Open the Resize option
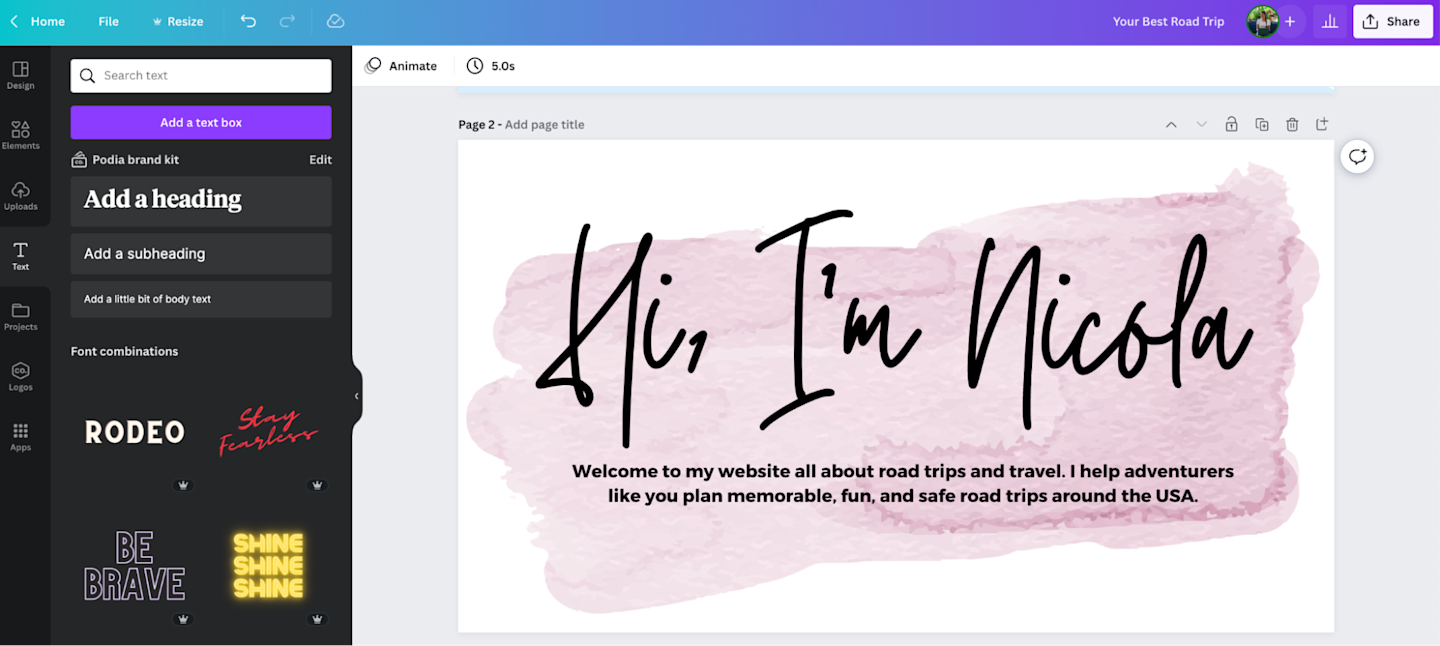 coord(177,21)
